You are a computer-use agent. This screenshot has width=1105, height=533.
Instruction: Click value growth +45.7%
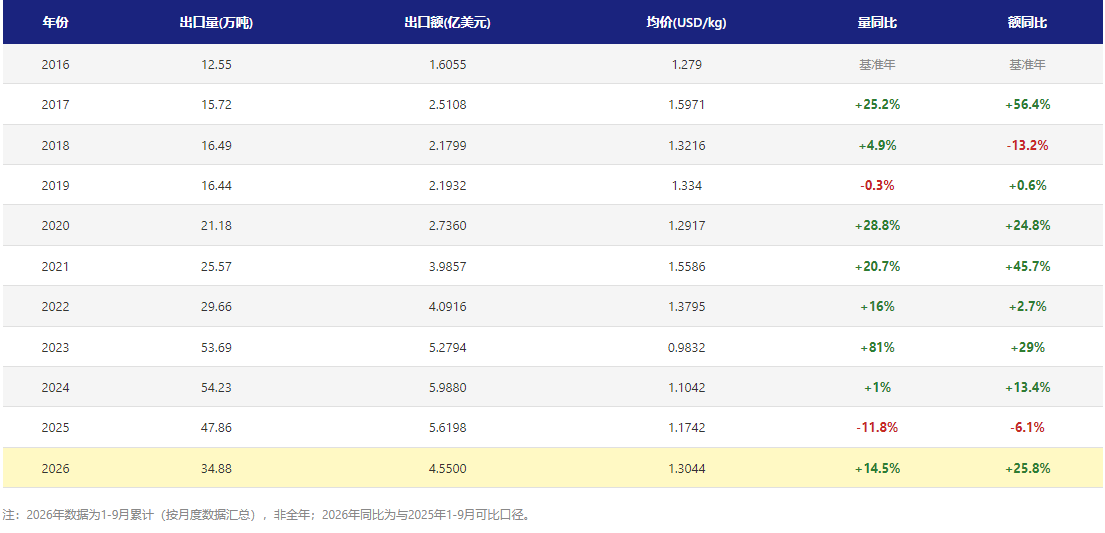coord(1027,266)
